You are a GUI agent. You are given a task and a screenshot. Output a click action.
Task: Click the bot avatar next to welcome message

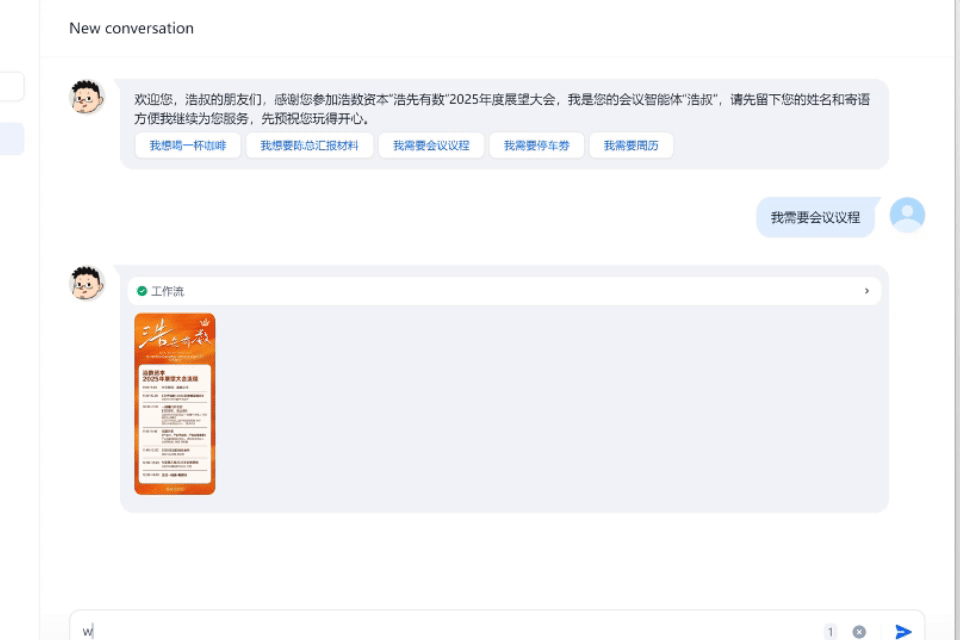coord(87,97)
